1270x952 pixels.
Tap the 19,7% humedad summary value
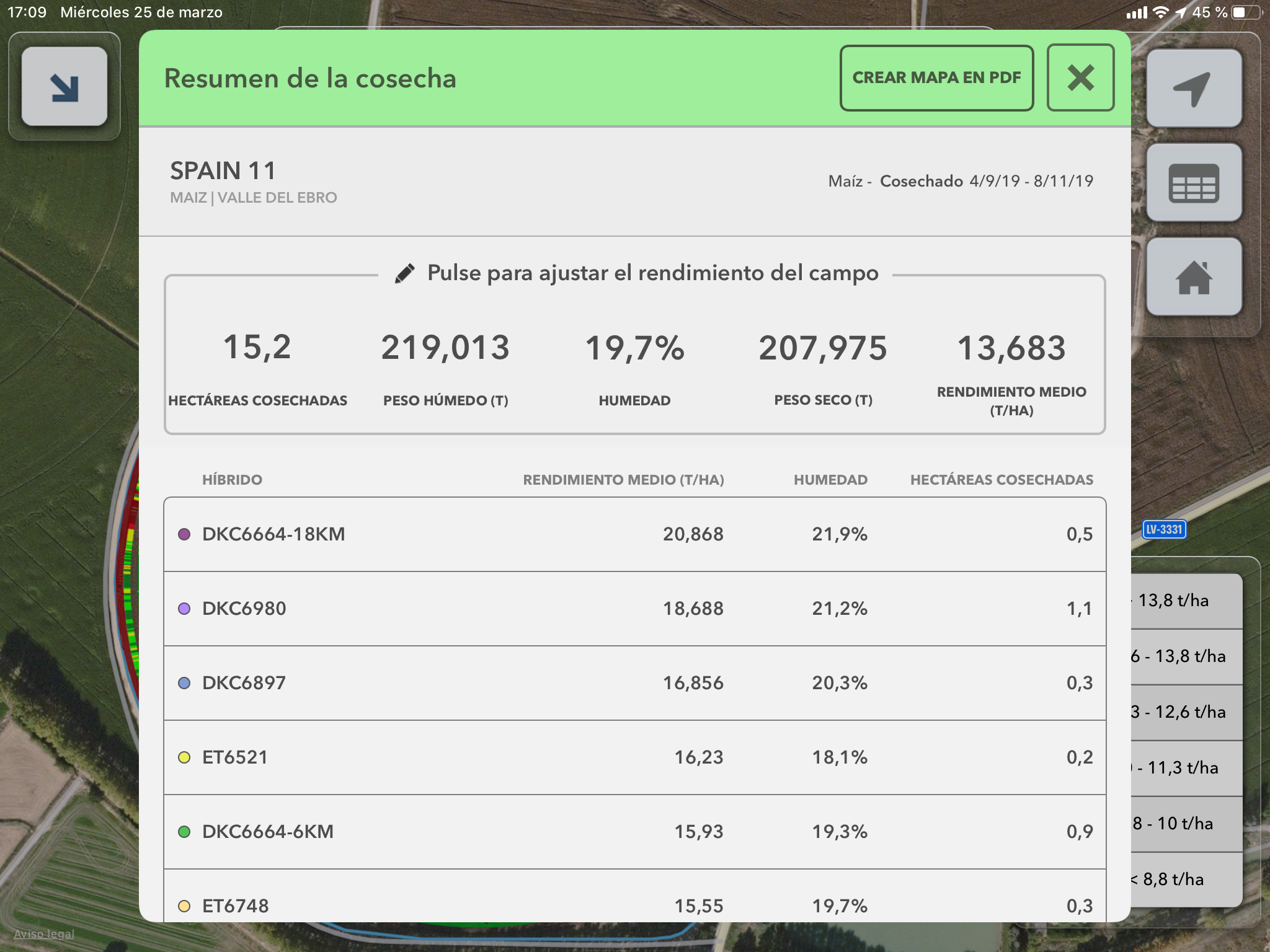(634, 348)
